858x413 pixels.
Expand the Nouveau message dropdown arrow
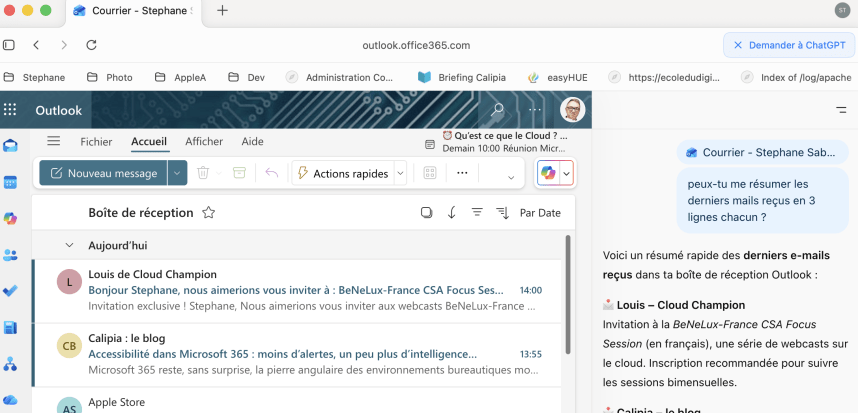coord(177,173)
